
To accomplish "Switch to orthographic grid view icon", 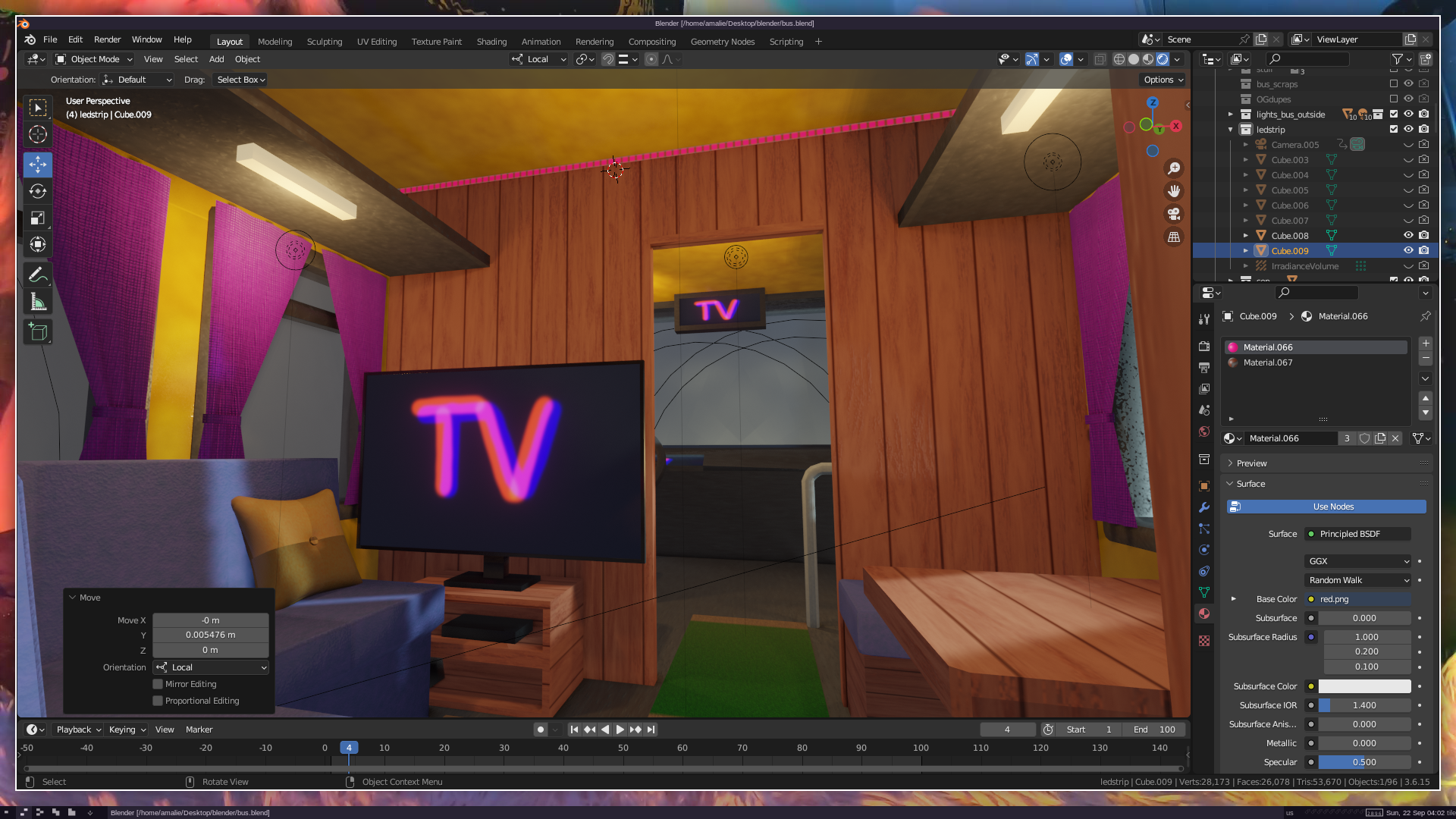I will (x=1174, y=237).
